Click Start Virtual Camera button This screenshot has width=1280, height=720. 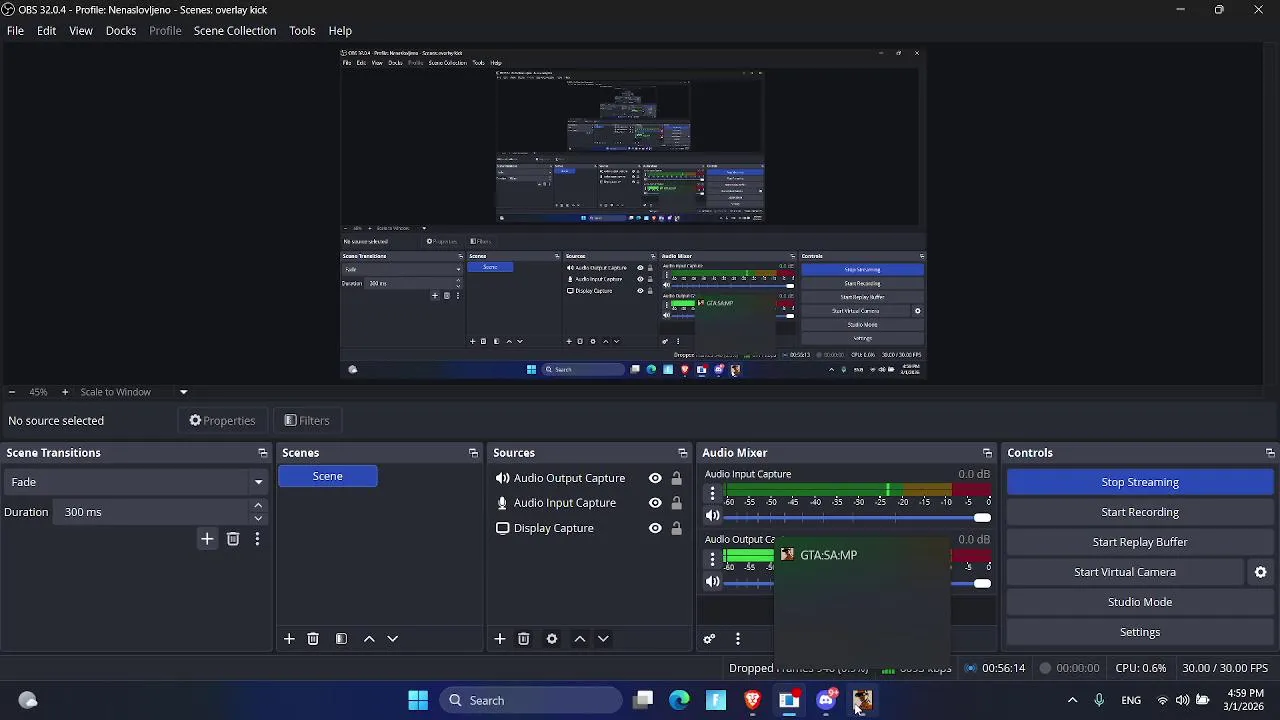[x=1125, y=572]
